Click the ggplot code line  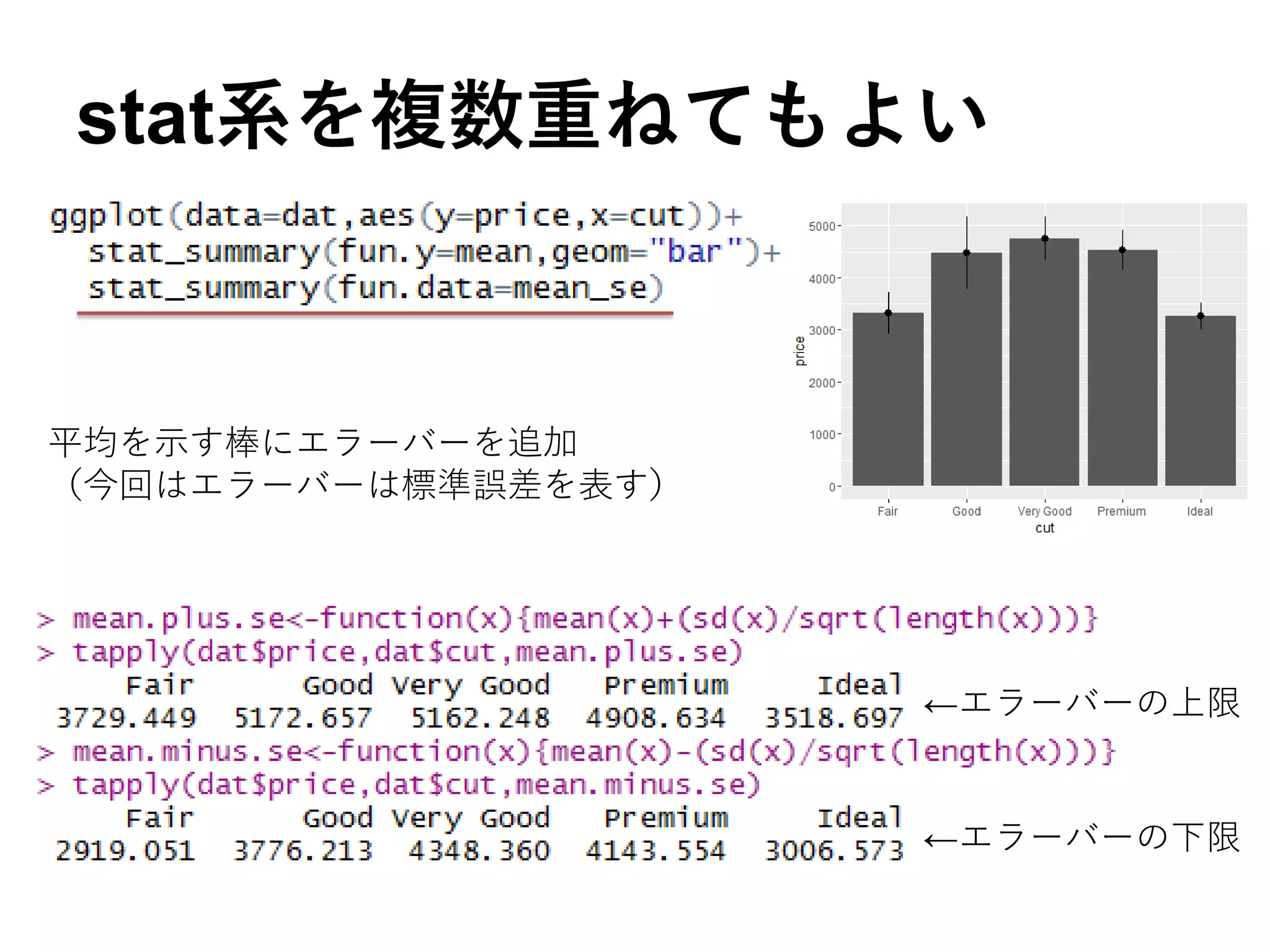396,216
